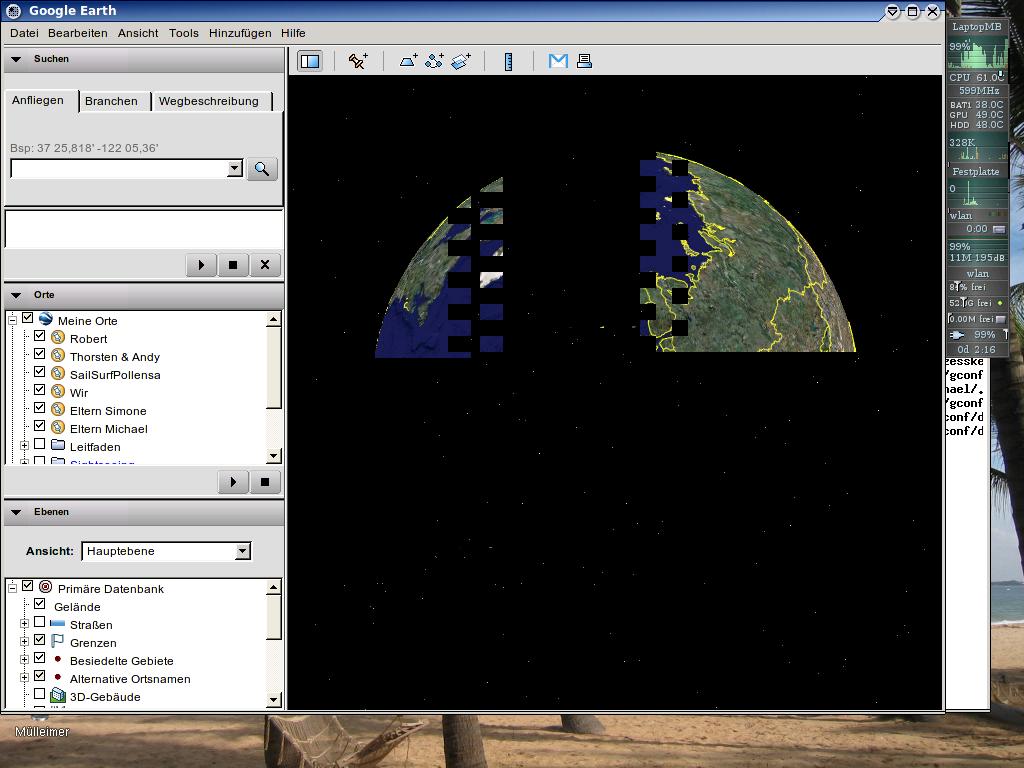Click the add polygon toolbar icon
This screenshot has height=768, width=1024.
409,61
